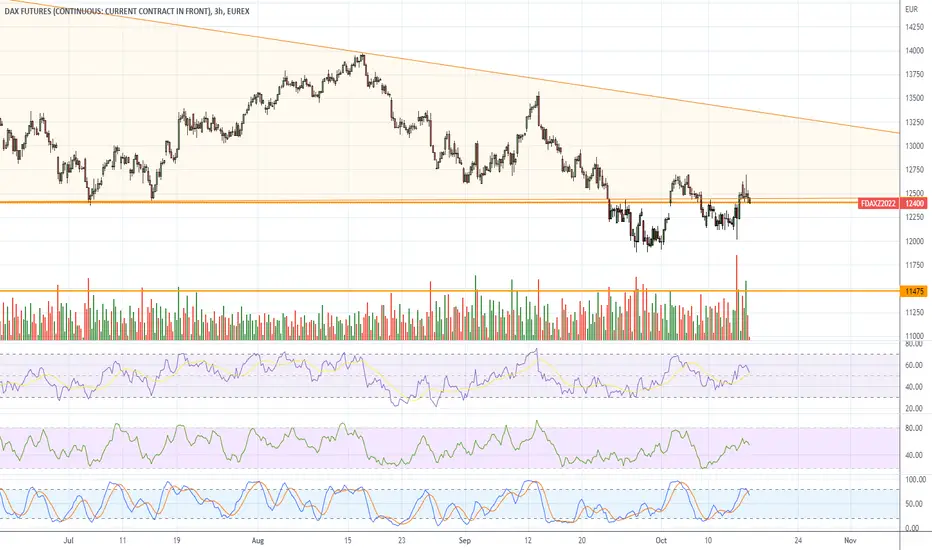Screen dimensions: 932x550
Task: Click the 13000 price axis label
Action: (914, 146)
